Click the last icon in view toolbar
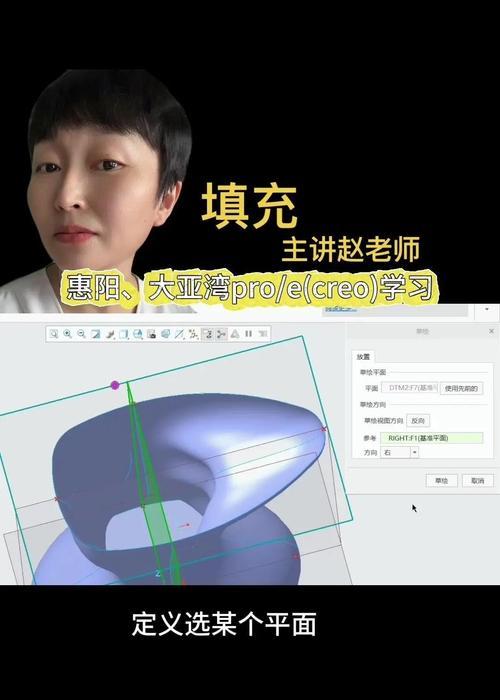The height and width of the screenshot is (700, 500). tap(263, 334)
